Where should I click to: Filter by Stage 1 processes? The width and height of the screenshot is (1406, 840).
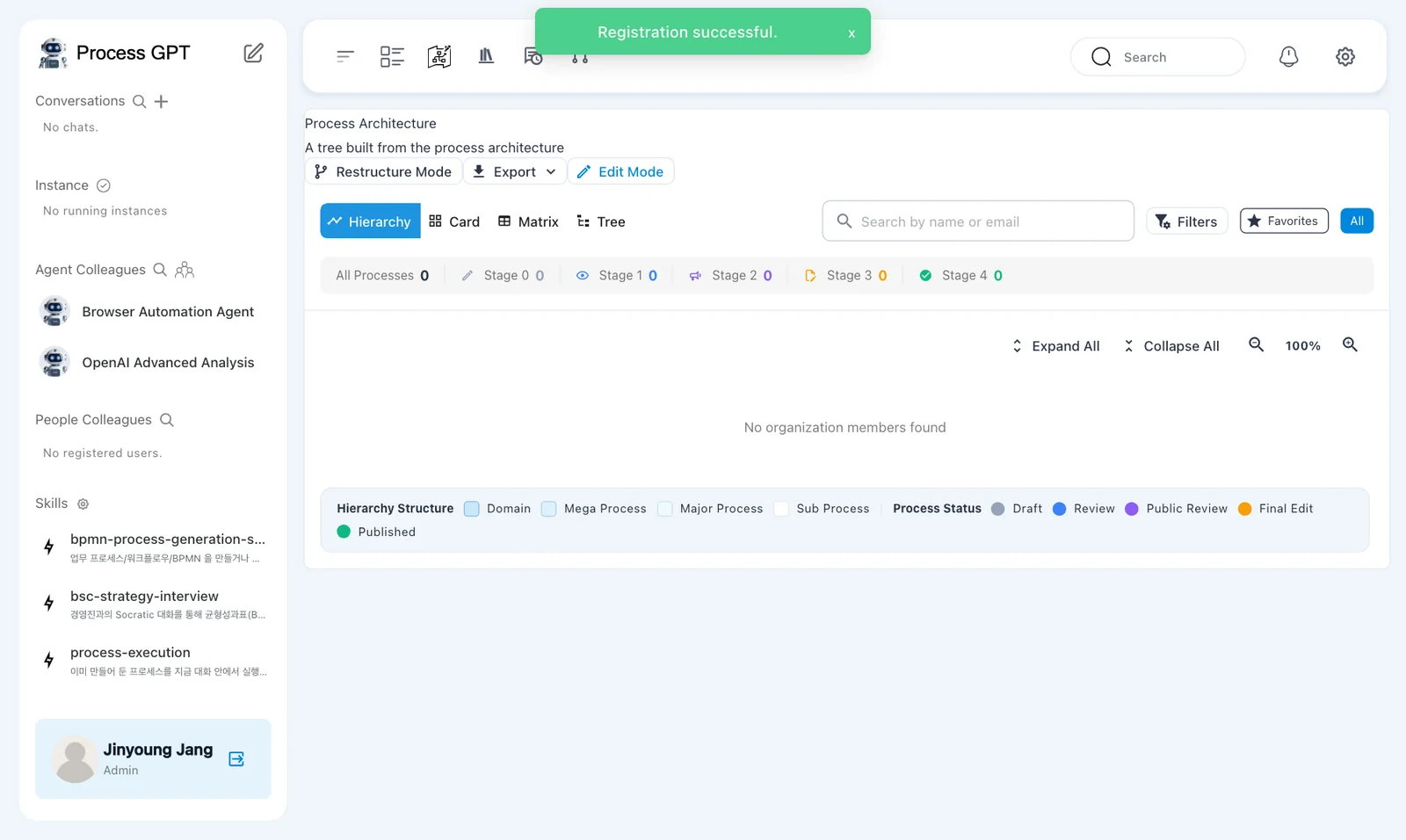[x=617, y=276]
